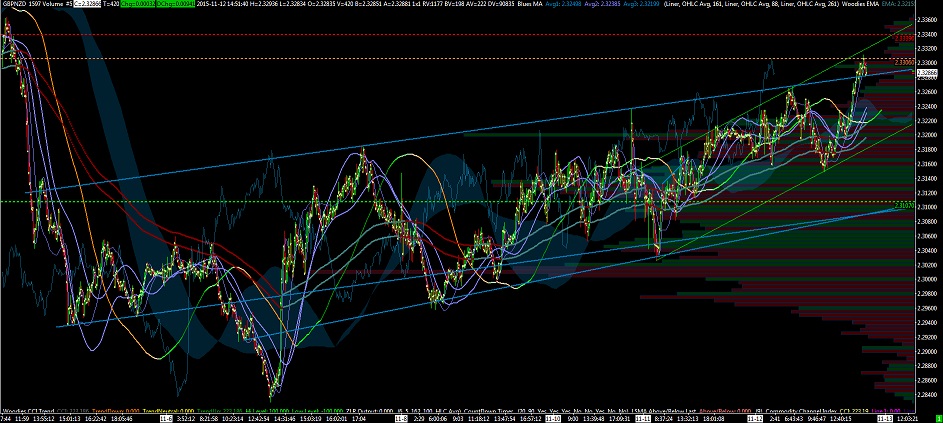Click the 16:22:42 time label
This screenshot has height=423, width=943.
click(96, 418)
